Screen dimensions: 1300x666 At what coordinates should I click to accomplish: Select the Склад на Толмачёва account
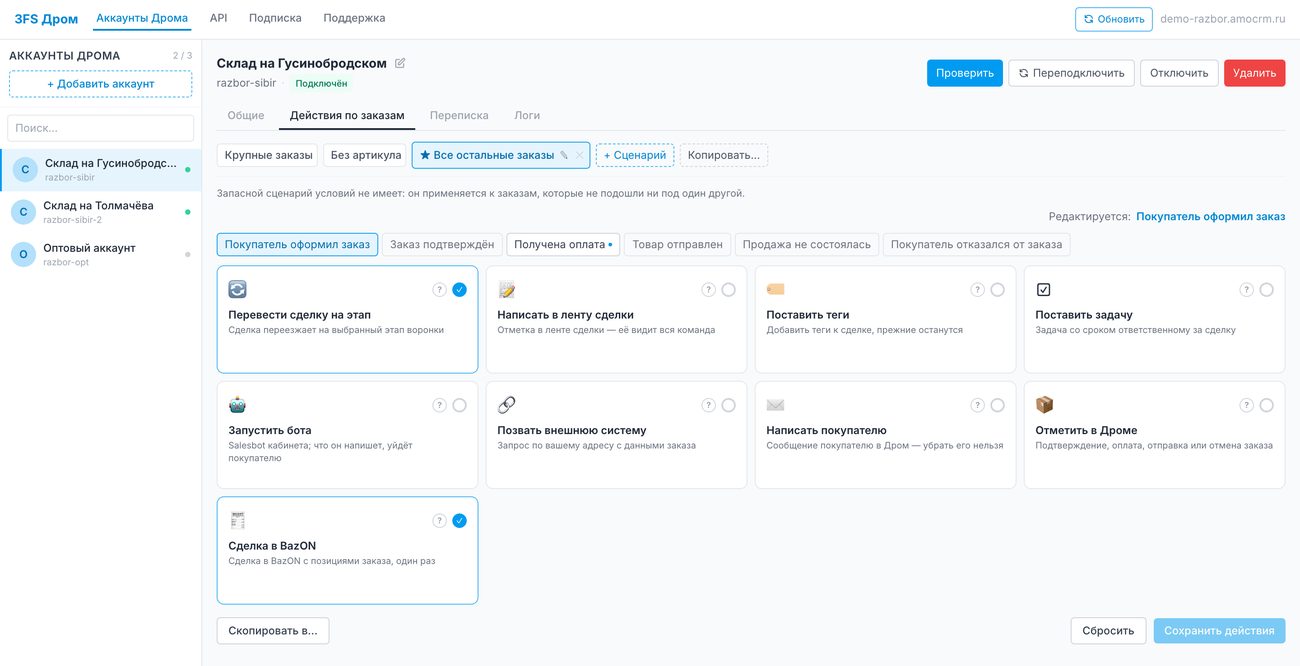click(x=100, y=212)
